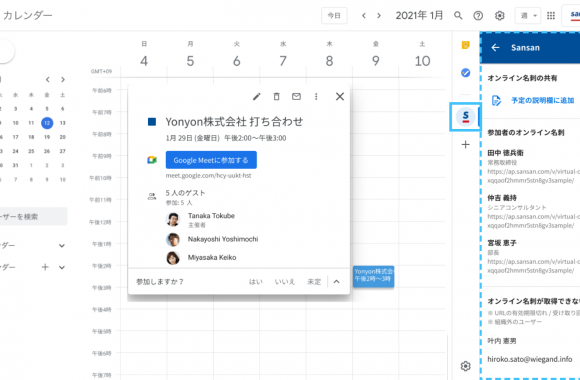Collapse the other calendars chevron
This screenshot has height=380, width=580.
coord(62,267)
